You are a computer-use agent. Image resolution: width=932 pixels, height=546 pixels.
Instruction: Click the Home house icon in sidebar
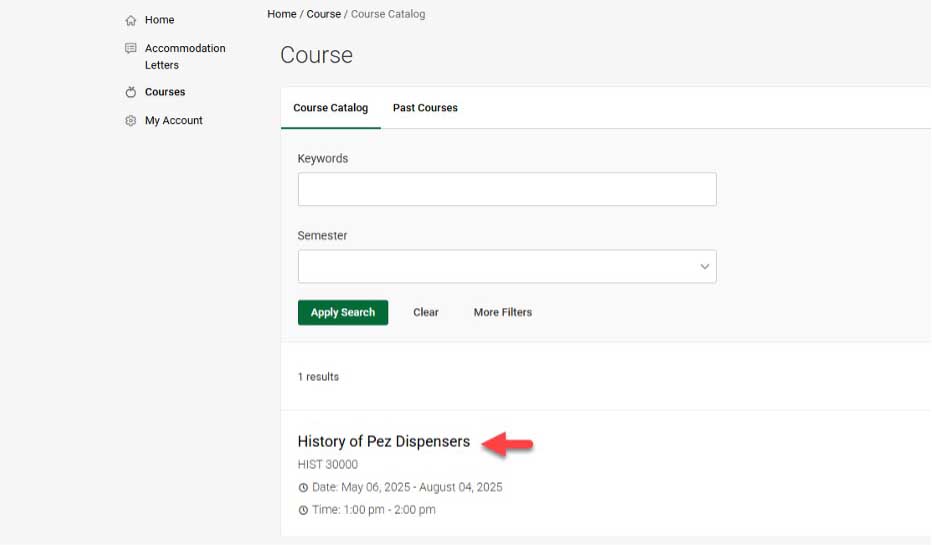tap(130, 20)
